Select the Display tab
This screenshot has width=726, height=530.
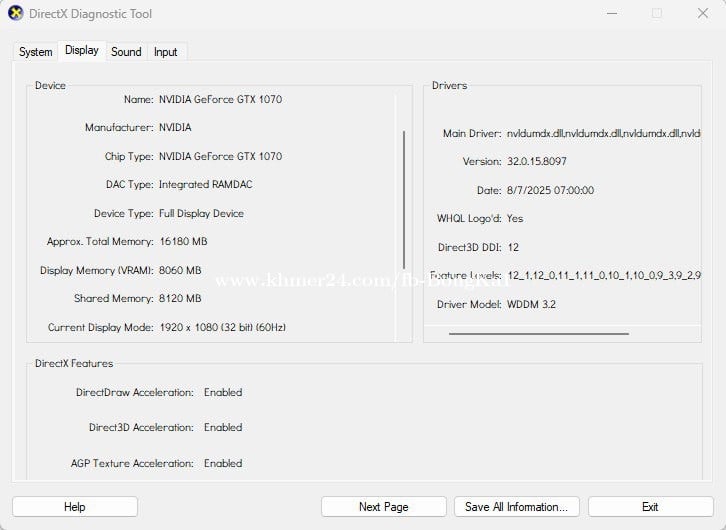pos(82,50)
